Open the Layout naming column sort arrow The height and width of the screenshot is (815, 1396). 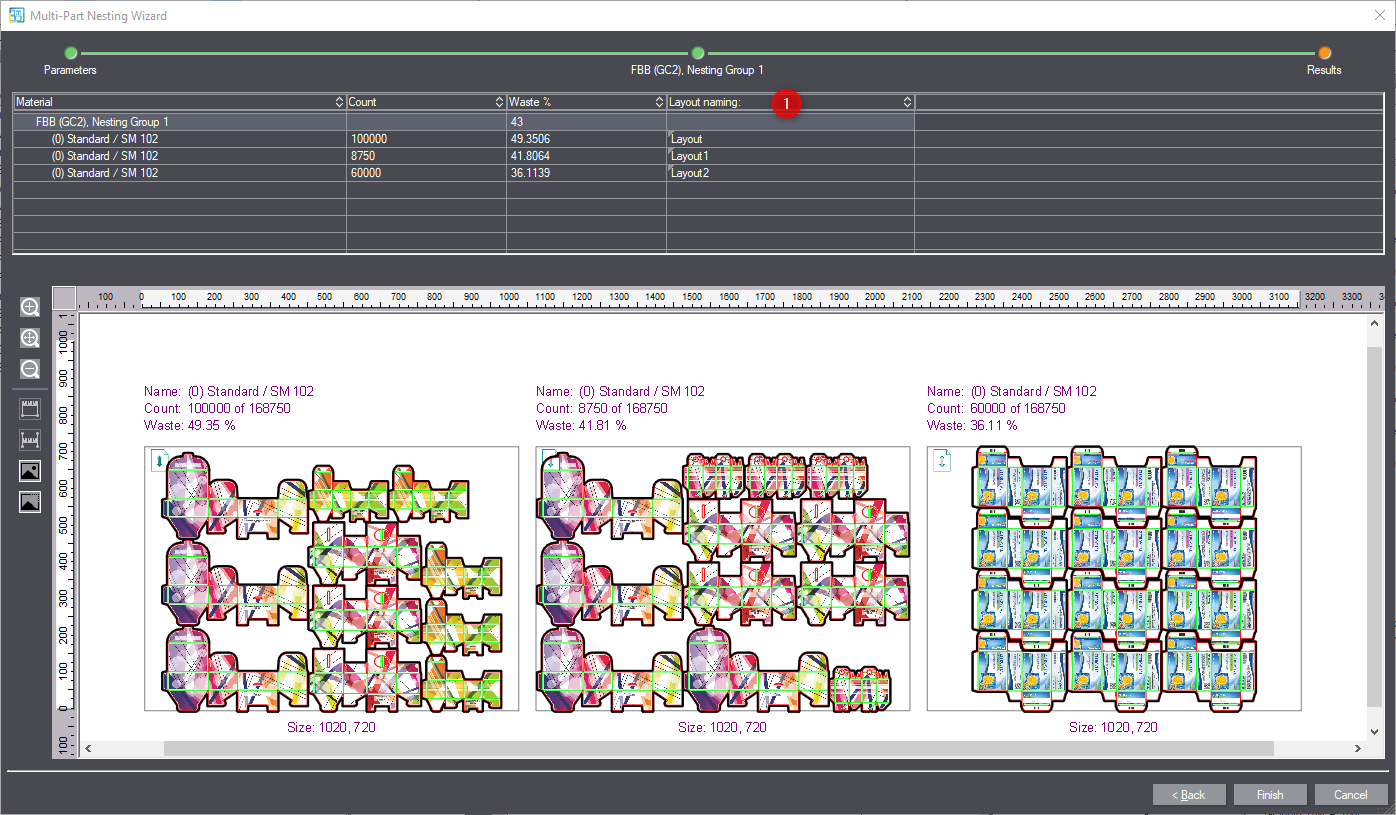coord(907,102)
